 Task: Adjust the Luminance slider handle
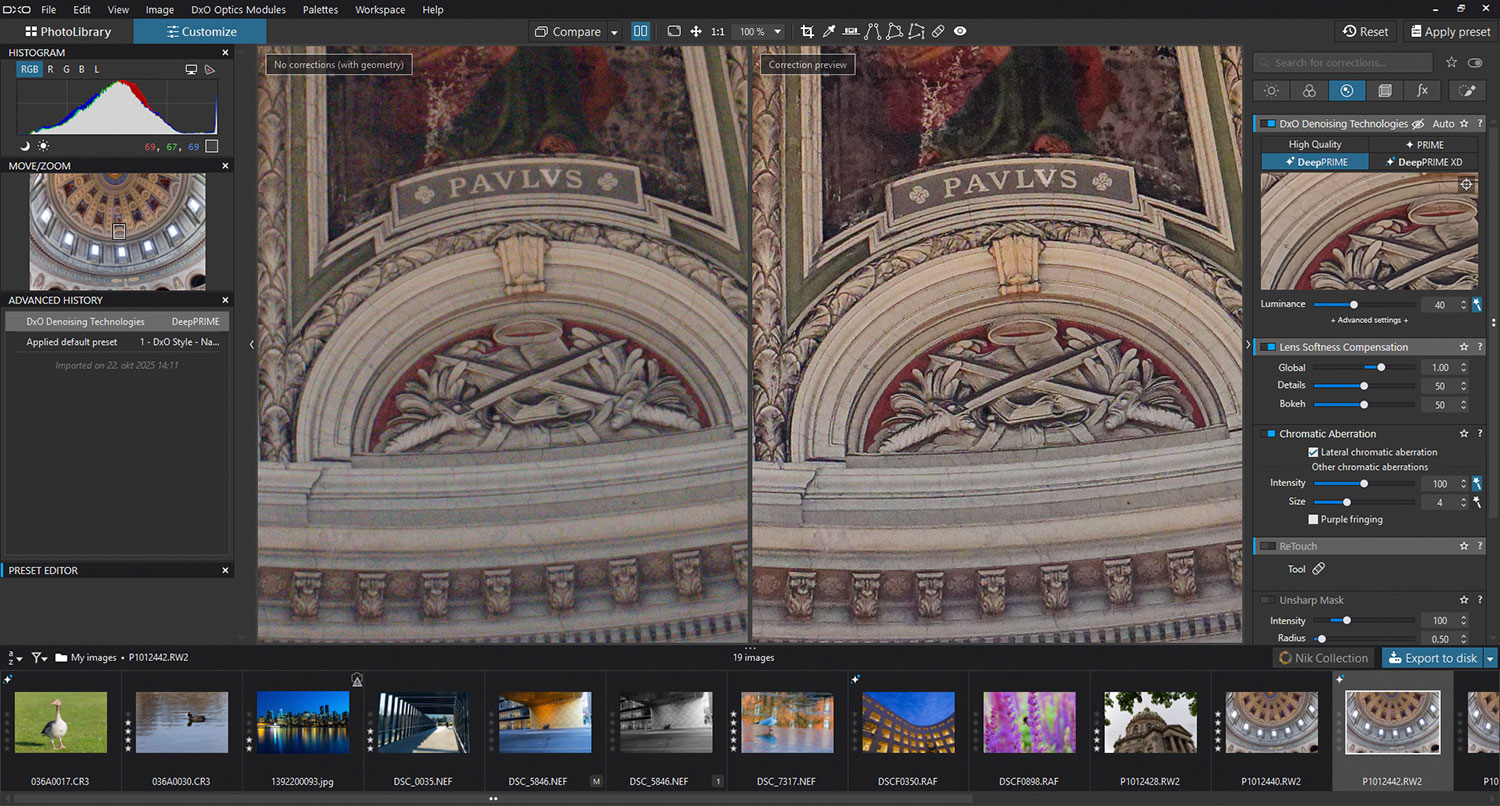coord(1354,304)
